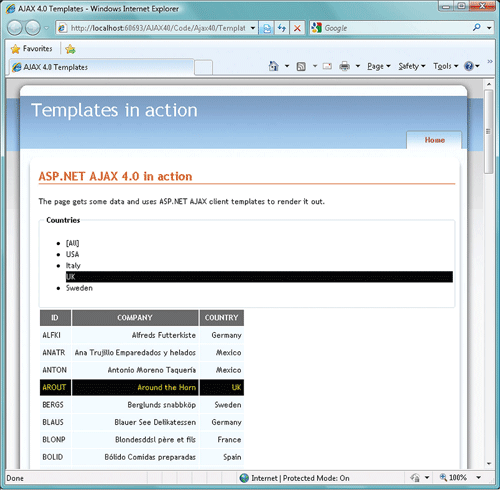
Task: Click the Read Mail icon
Action: click(327, 66)
